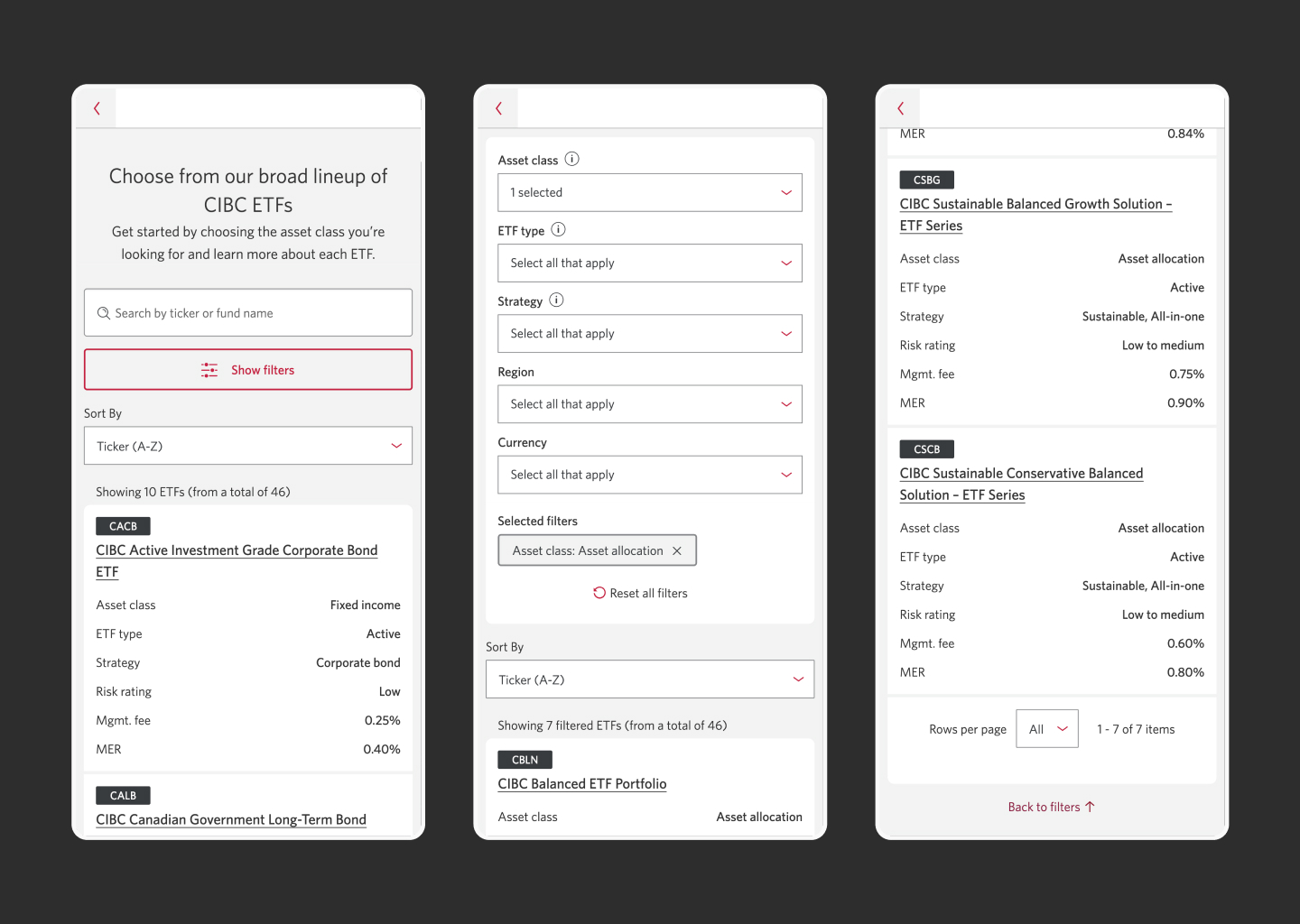Click the back arrow on the first screen
Image resolution: width=1300 pixels, height=924 pixels.
point(97,107)
